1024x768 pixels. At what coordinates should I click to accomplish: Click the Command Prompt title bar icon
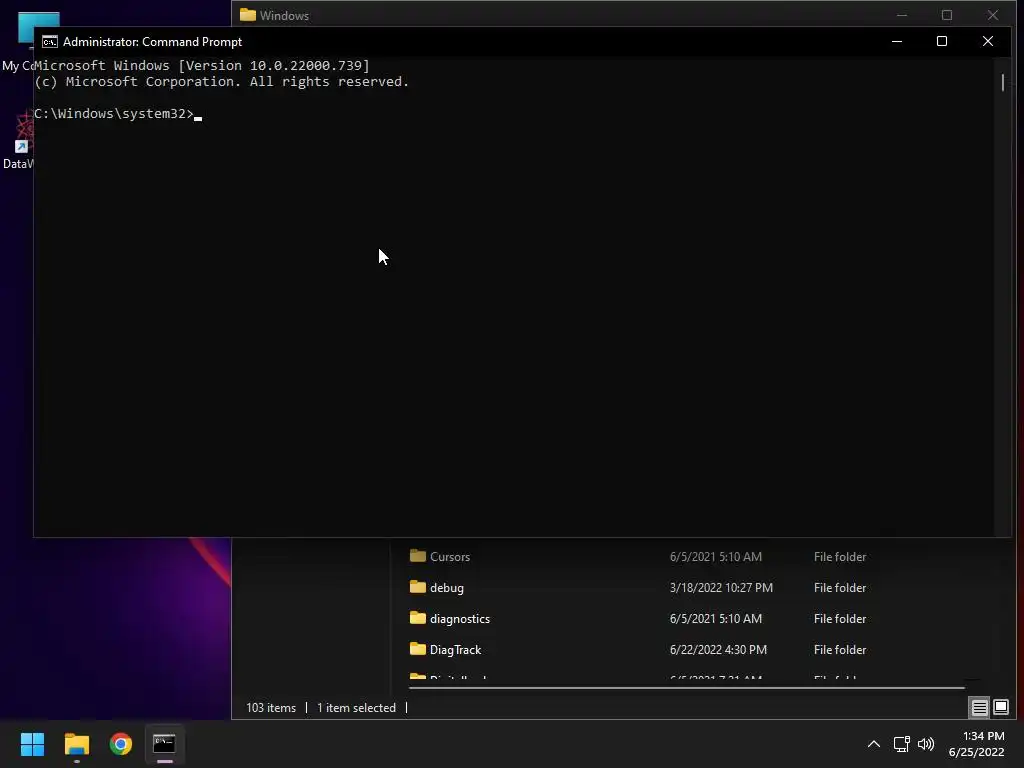tap(50, 42)
